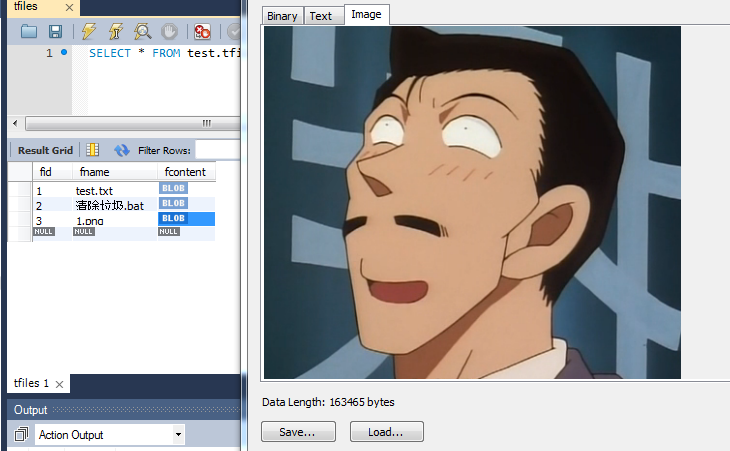
Task: Click the highlighted BLOB cell for 1.png
Action: pyautogui.click(x=186, y=219)
